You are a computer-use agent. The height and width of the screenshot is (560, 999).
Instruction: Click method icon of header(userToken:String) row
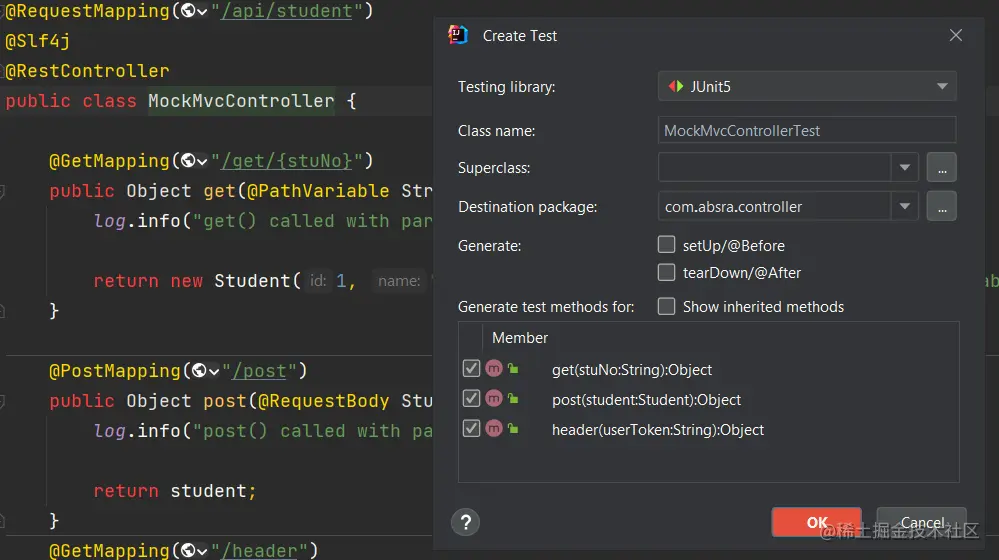(494, 428)
